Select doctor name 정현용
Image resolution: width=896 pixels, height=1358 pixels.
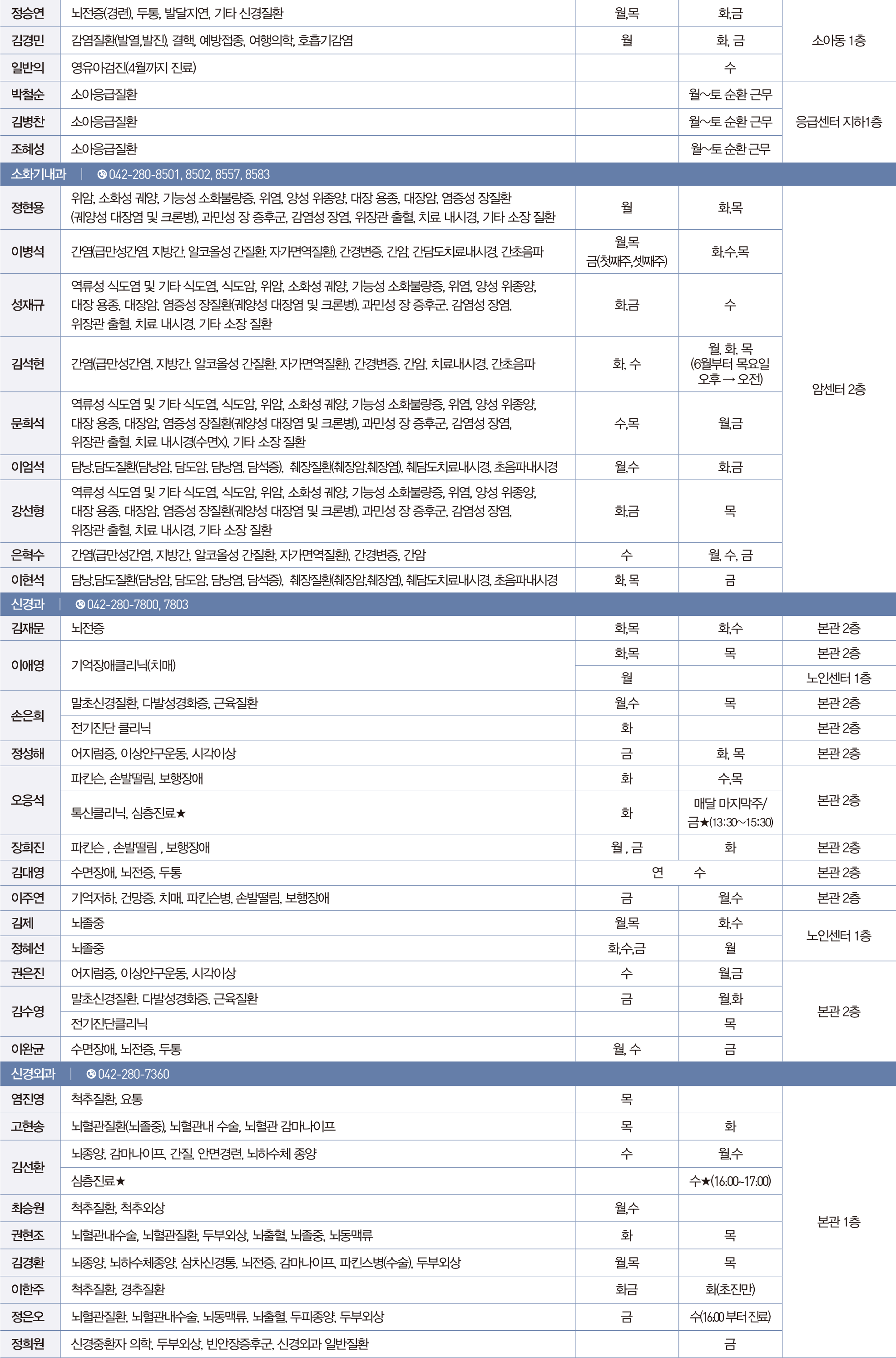point(28,208)
